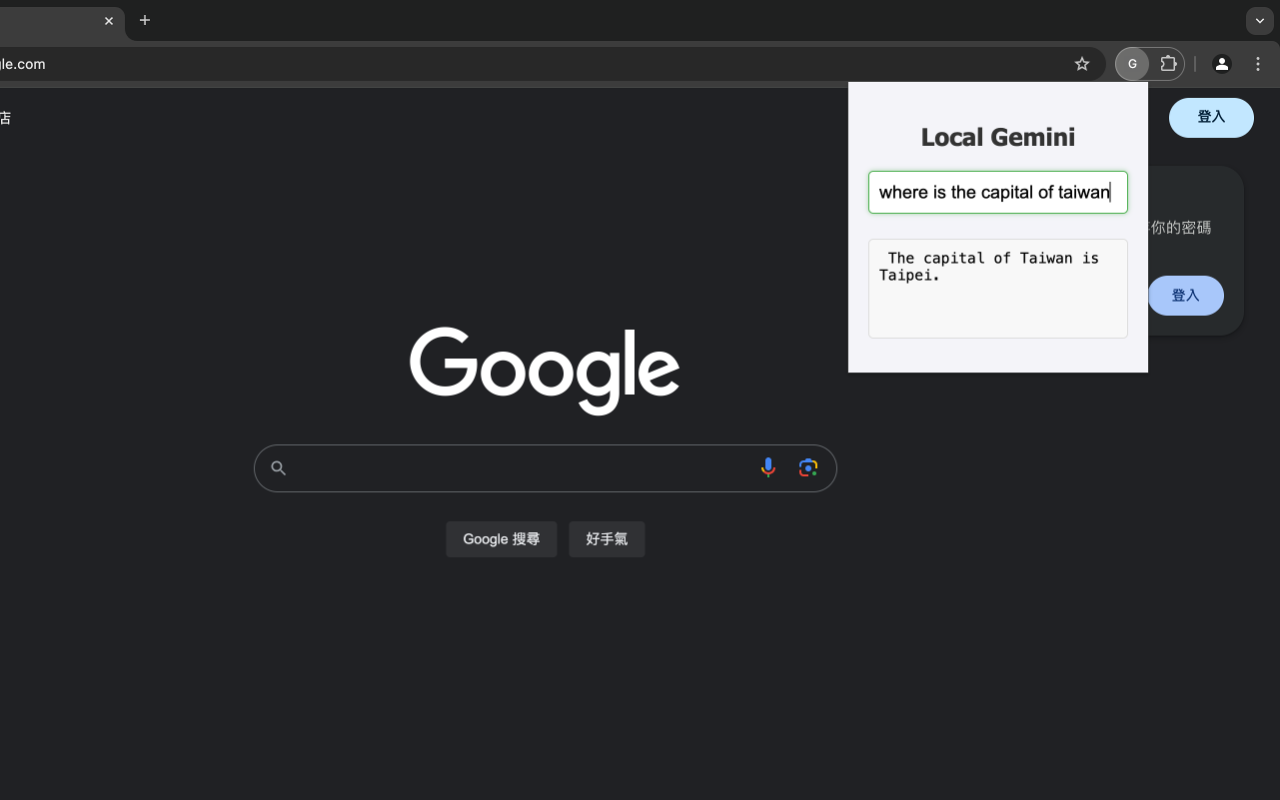Click 登入 on the password save prompt
1280x800 pixels.
[x=1185, y=295]
